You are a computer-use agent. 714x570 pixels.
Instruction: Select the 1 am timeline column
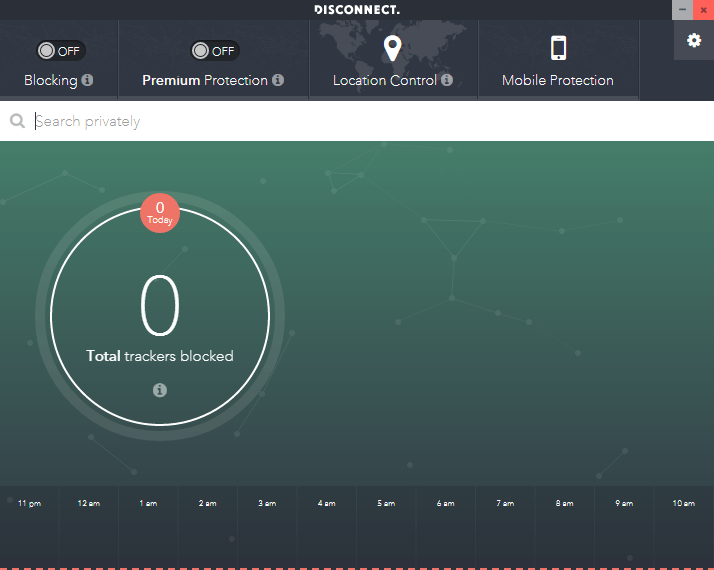coord(148,527)
